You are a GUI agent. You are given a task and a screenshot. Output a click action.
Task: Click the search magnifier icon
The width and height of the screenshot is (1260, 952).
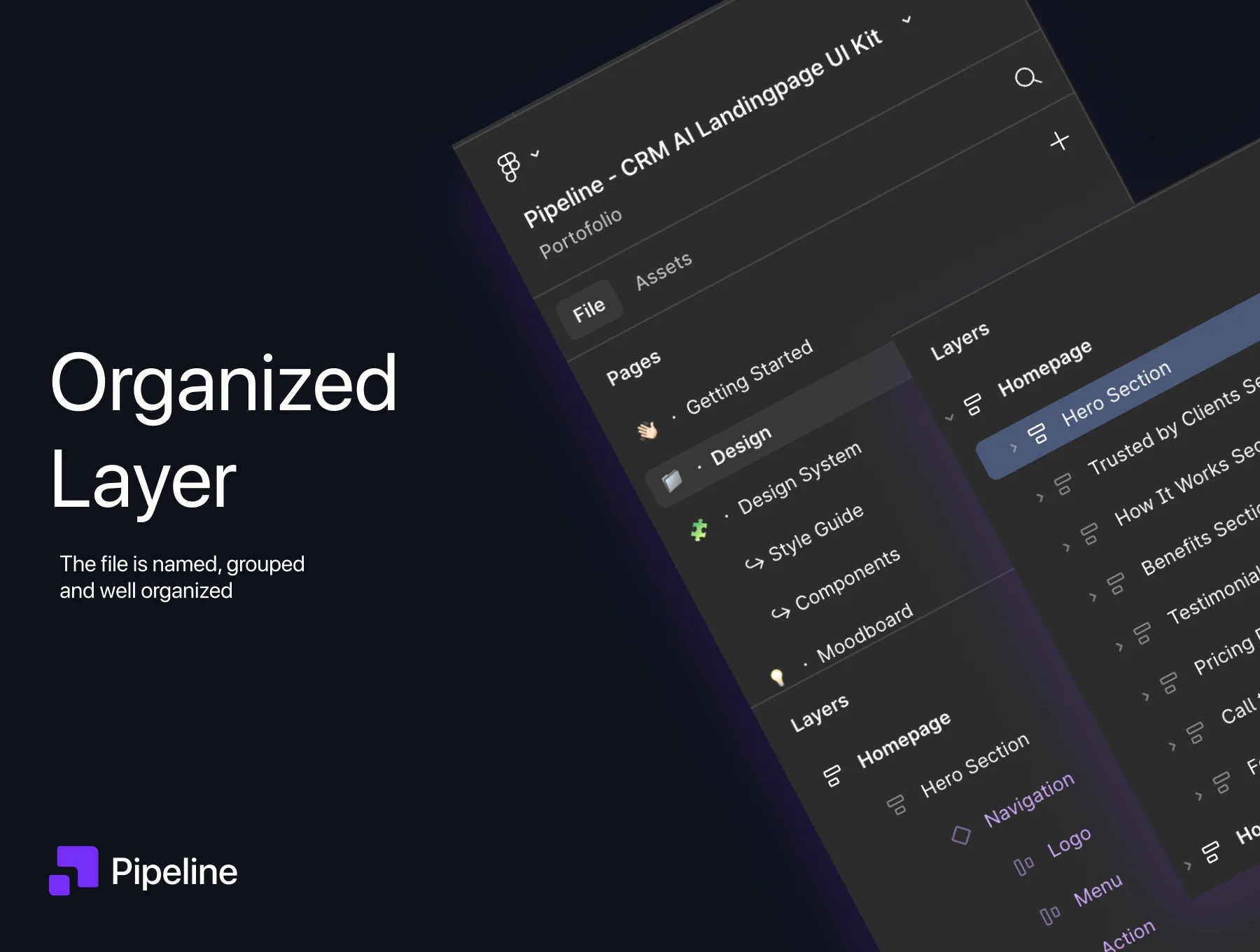pyautogui.click(x=1028, y=77)
